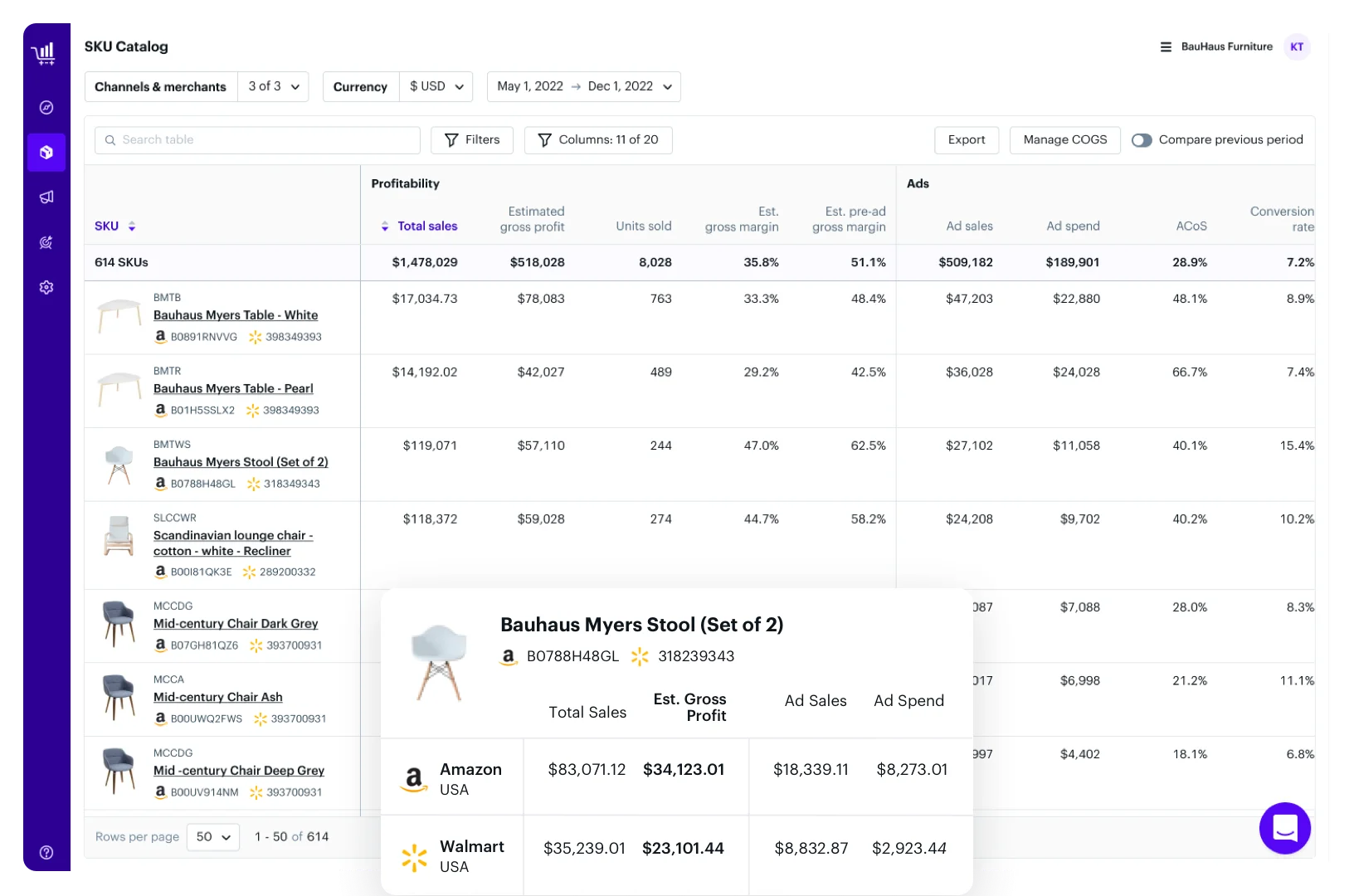1354x896 pixels.
Task: Click the white table thumbnail in BMTB row
Action: click(x=119, y=316)
